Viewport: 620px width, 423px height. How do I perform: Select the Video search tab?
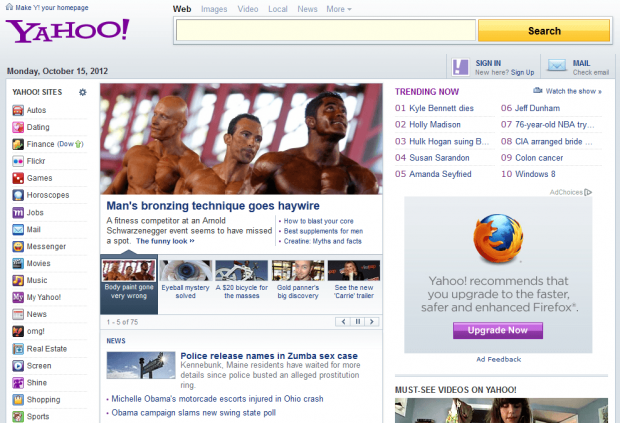[248, 9]
